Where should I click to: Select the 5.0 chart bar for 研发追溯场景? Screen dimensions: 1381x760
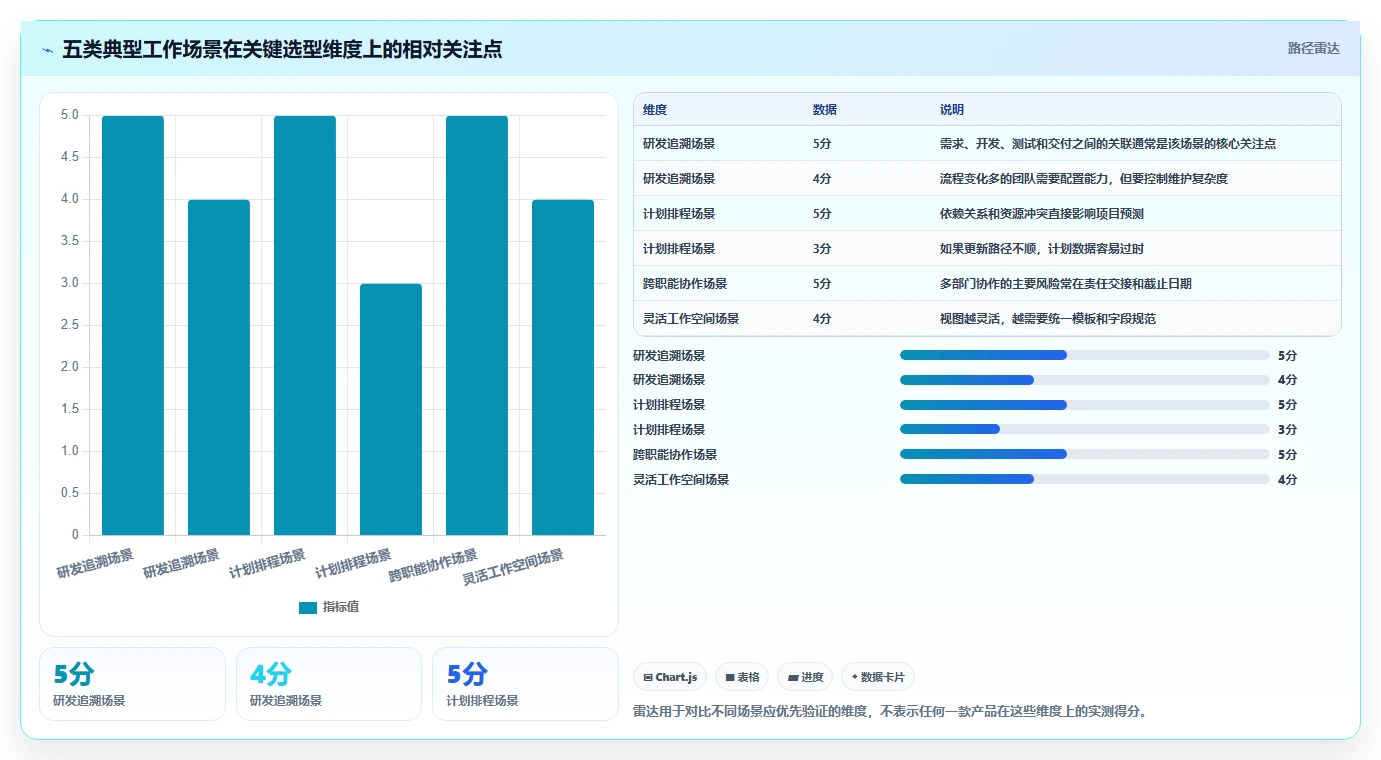coord(133,325)
